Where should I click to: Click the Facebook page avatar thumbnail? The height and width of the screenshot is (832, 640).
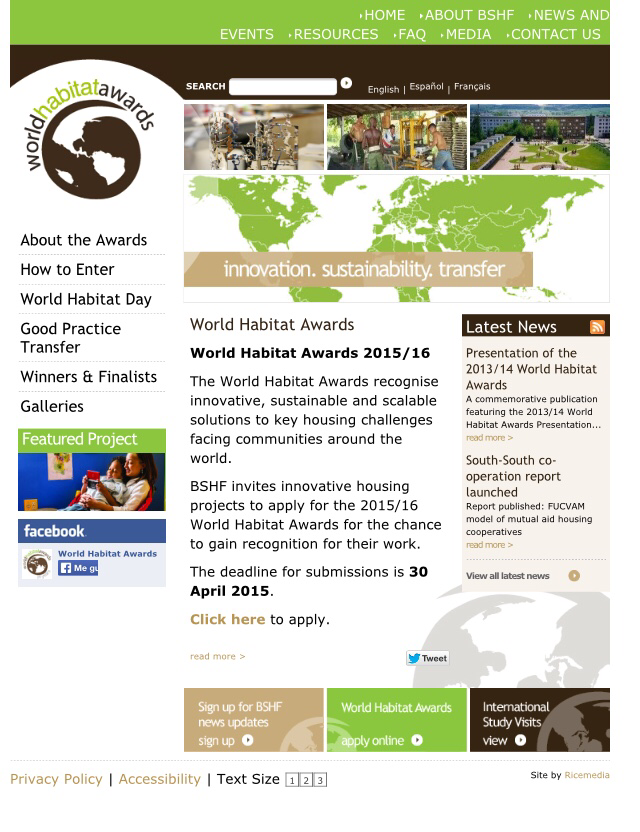coord(37,564)
